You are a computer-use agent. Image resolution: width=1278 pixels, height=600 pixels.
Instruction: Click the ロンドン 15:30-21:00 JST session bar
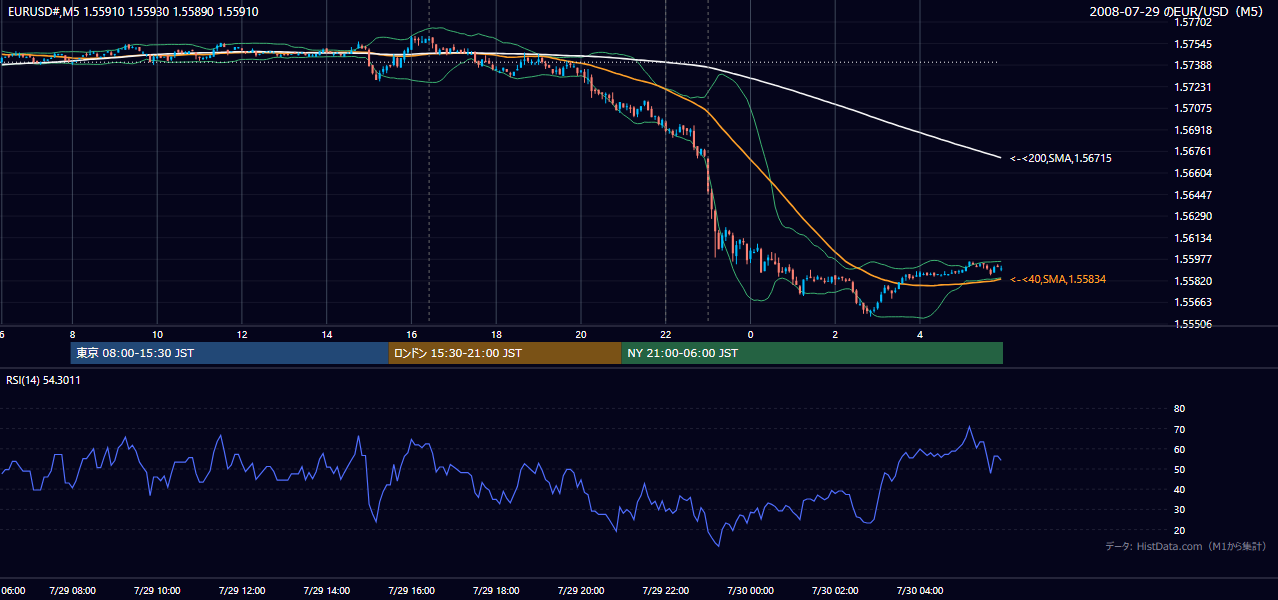504,353
